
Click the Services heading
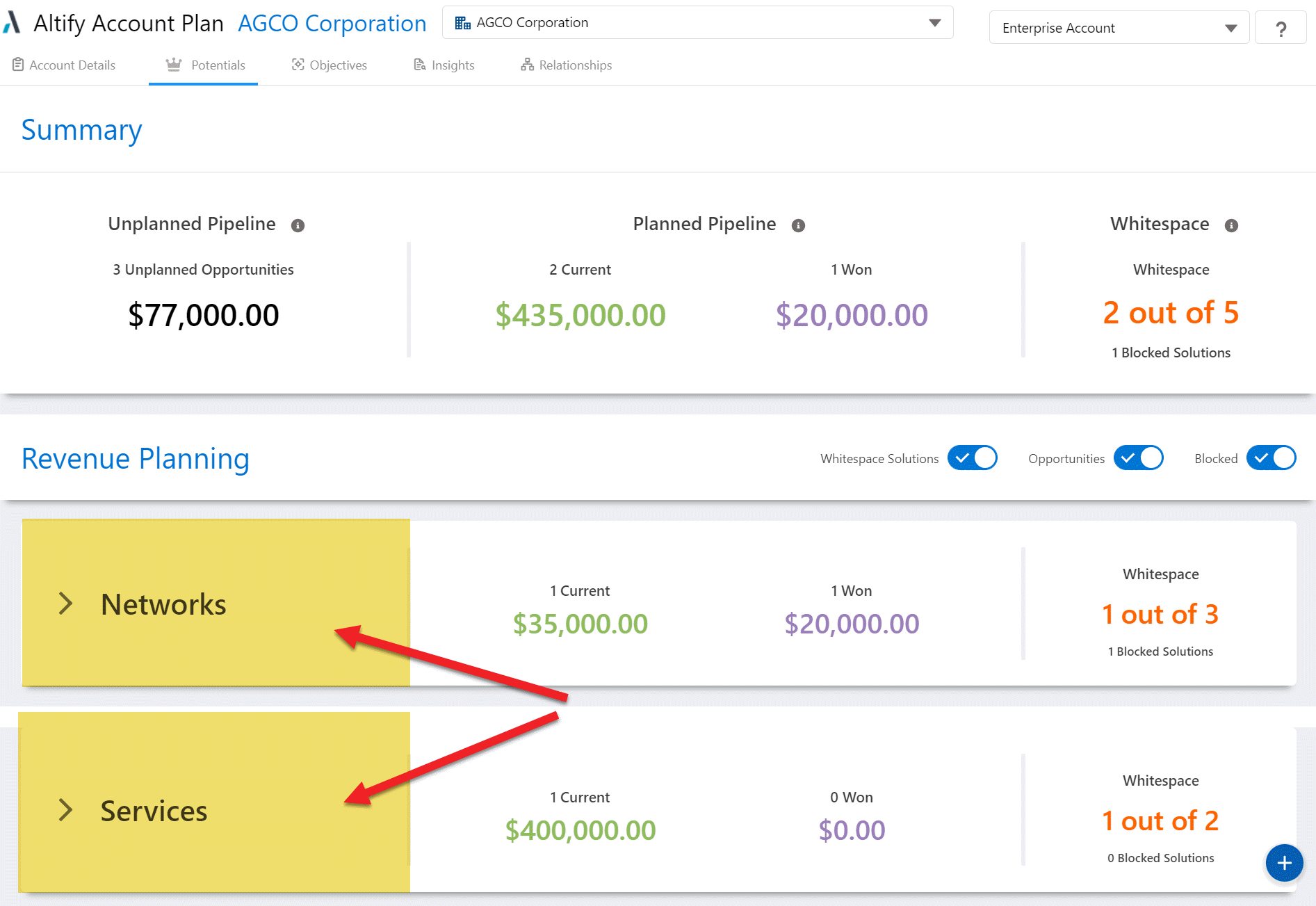tap(154, 811)
